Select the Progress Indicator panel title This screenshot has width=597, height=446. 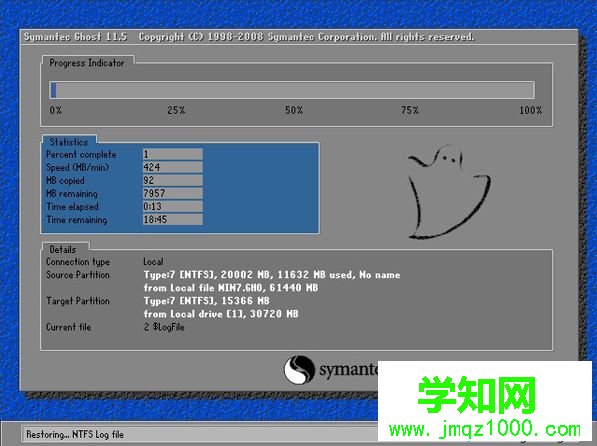point(87,63)
